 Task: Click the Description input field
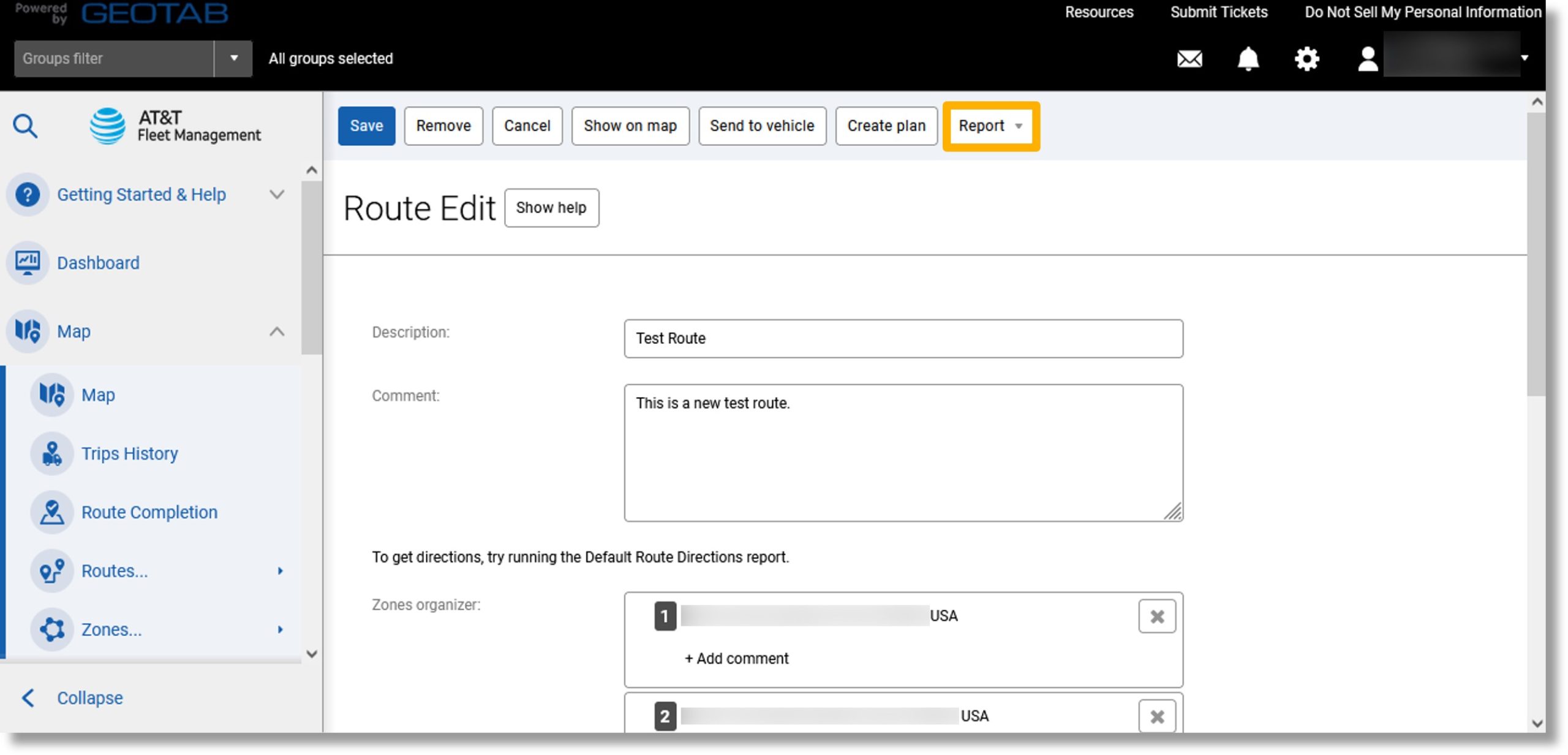tap(903, 338)
